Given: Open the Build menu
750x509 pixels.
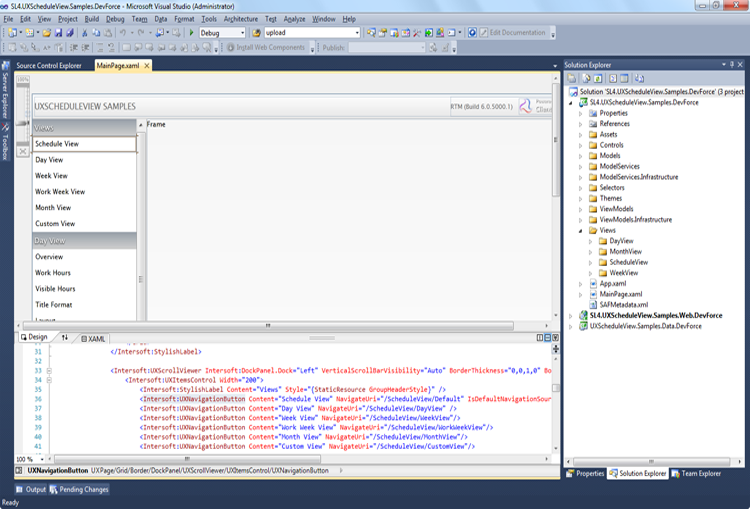Looking at the screenshot, I should 92,19.
